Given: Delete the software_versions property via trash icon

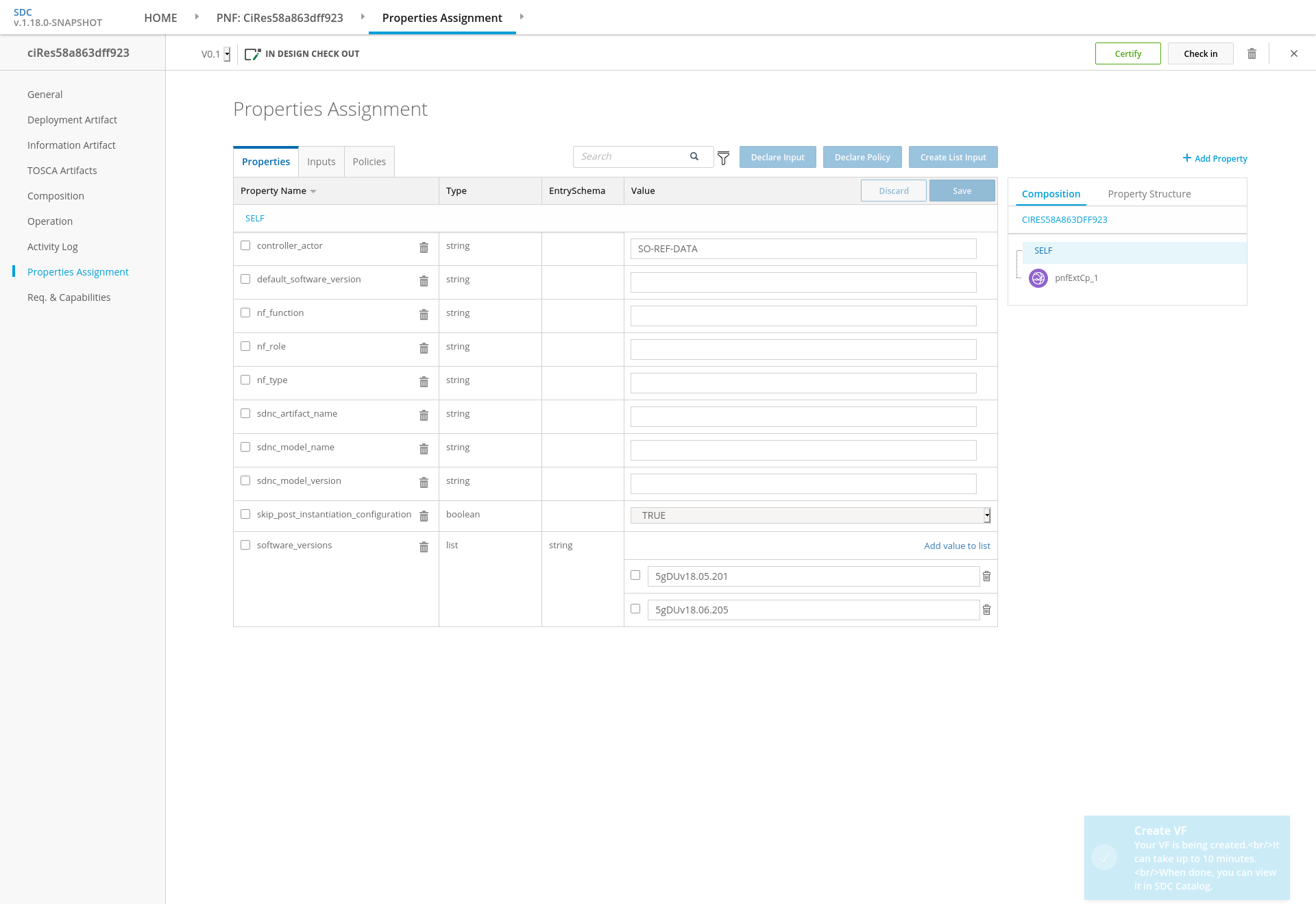Looking at the screenshot, I should [x=424, y=547].
